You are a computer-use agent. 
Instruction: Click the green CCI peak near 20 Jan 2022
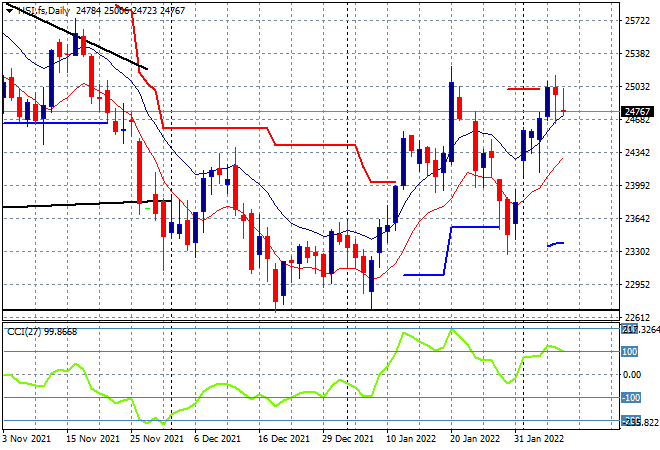452,330
